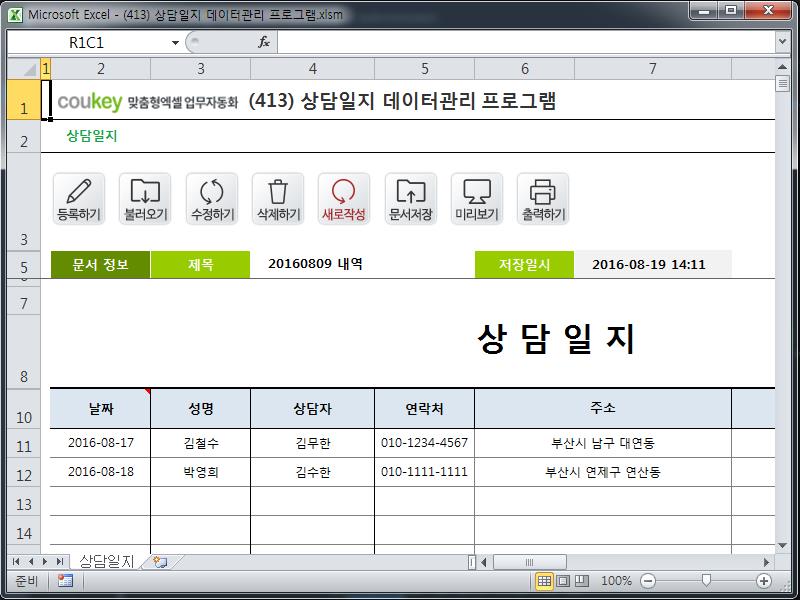Viewport: 800px width, 600px height.
Task: Click the fx insert function icon
Action: [264, 42]
